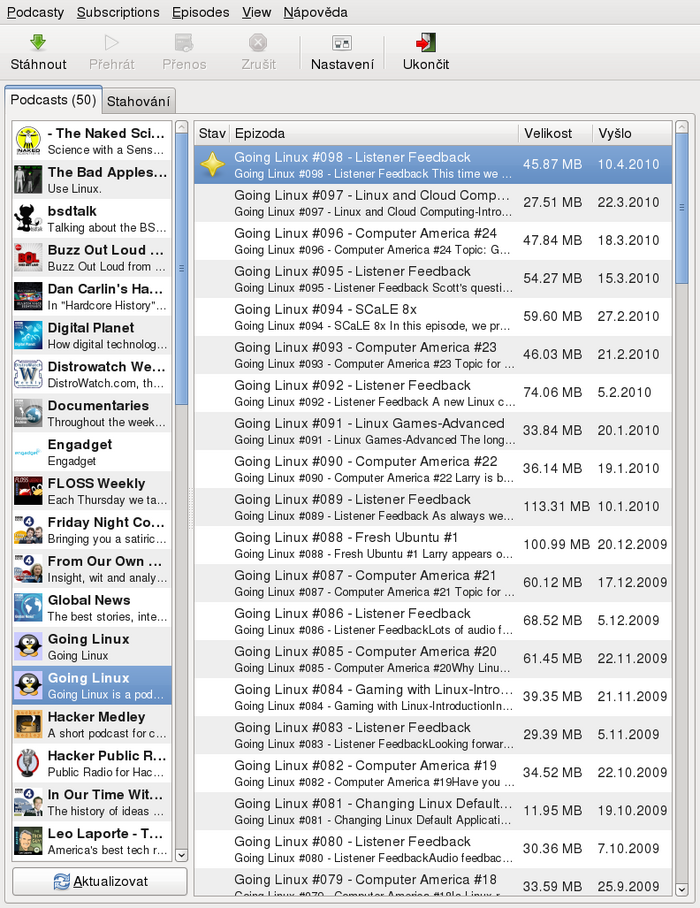Open the Episodes menu
This screenshot has width=700, height=908.
(x=200, y=12)
